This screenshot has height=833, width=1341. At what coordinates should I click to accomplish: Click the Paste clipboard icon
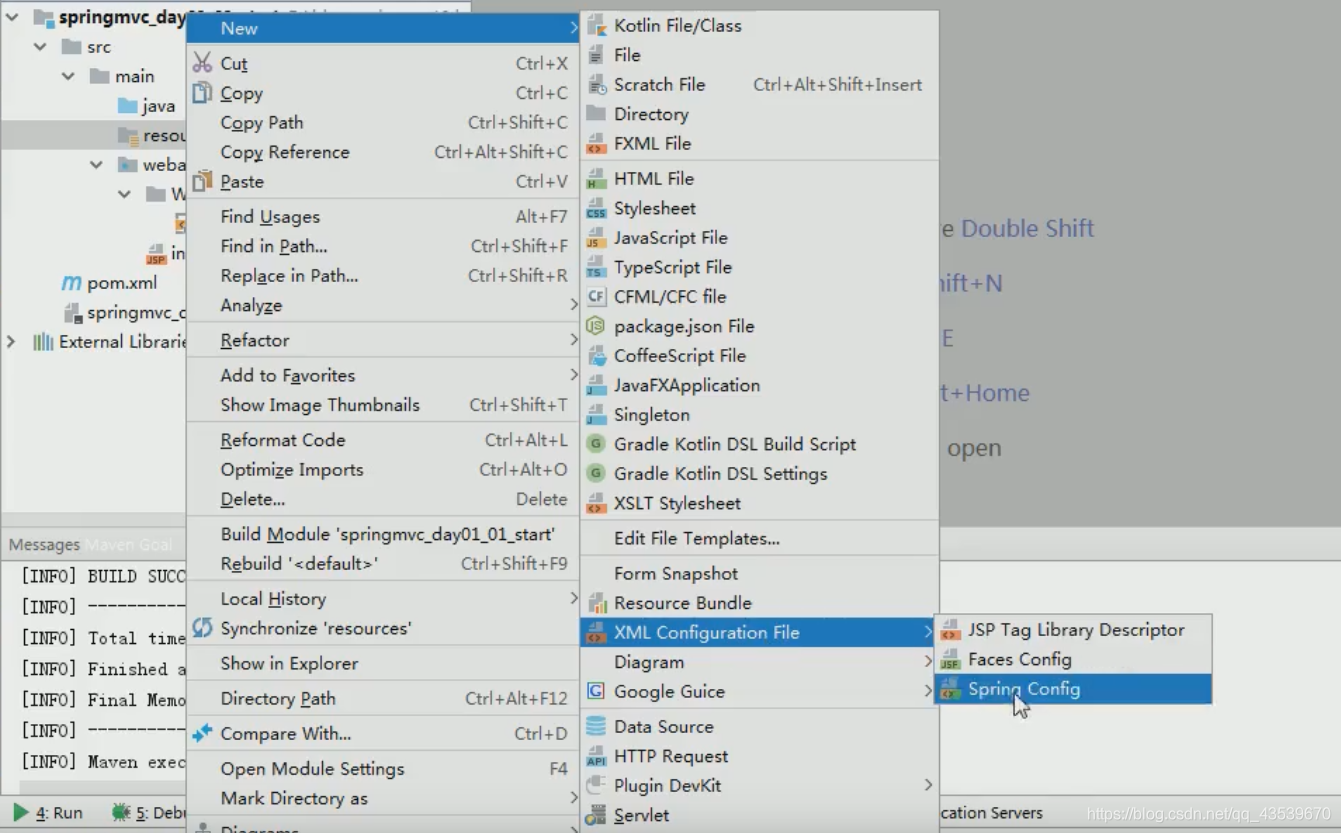[x=203, y=181]
